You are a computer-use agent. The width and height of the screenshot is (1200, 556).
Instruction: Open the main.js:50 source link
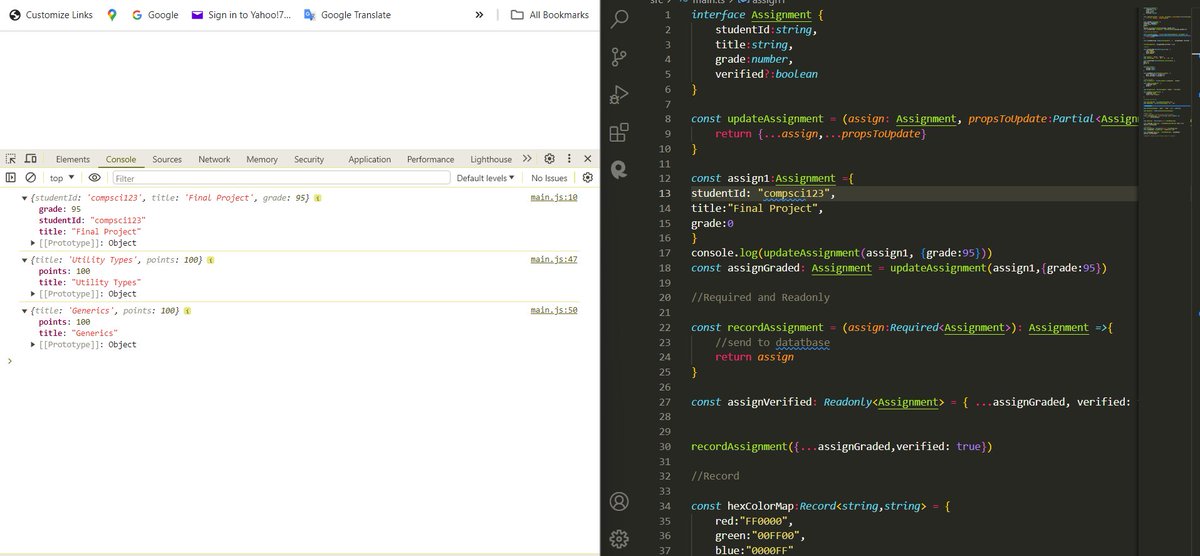pyautogui.click(x=554, y=310)
